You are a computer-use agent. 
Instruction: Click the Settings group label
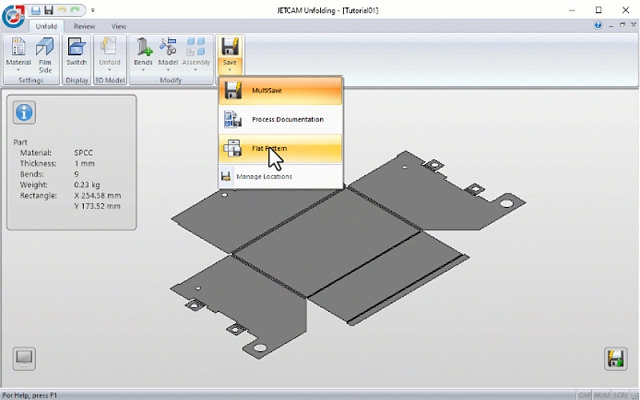[x=31, y=80]
